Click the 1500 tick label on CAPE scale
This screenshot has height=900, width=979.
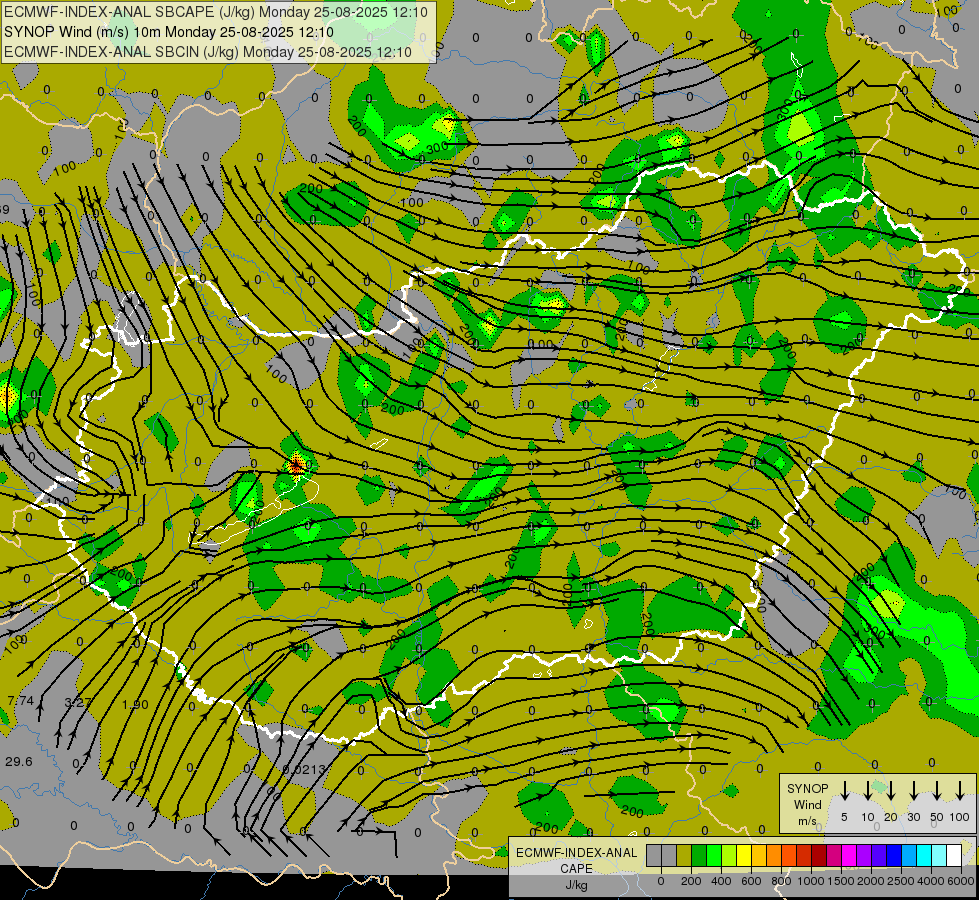point(841,881)
